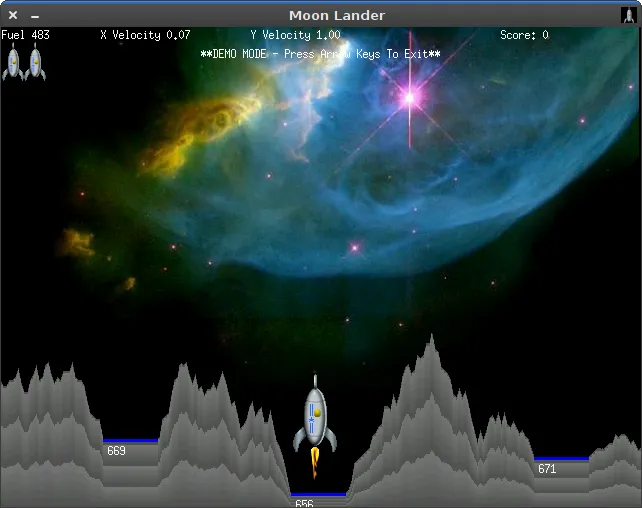Click the X Velocity 0.07 readout
This screenshot has width=642, height=508.
[145, 35]
